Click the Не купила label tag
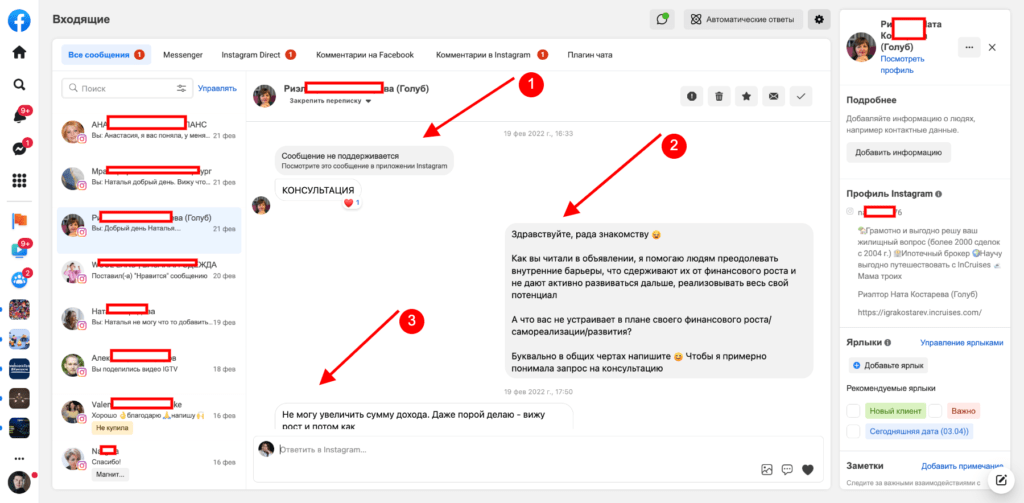Screen dimensions: 1024x503 (x=112, y=428)
